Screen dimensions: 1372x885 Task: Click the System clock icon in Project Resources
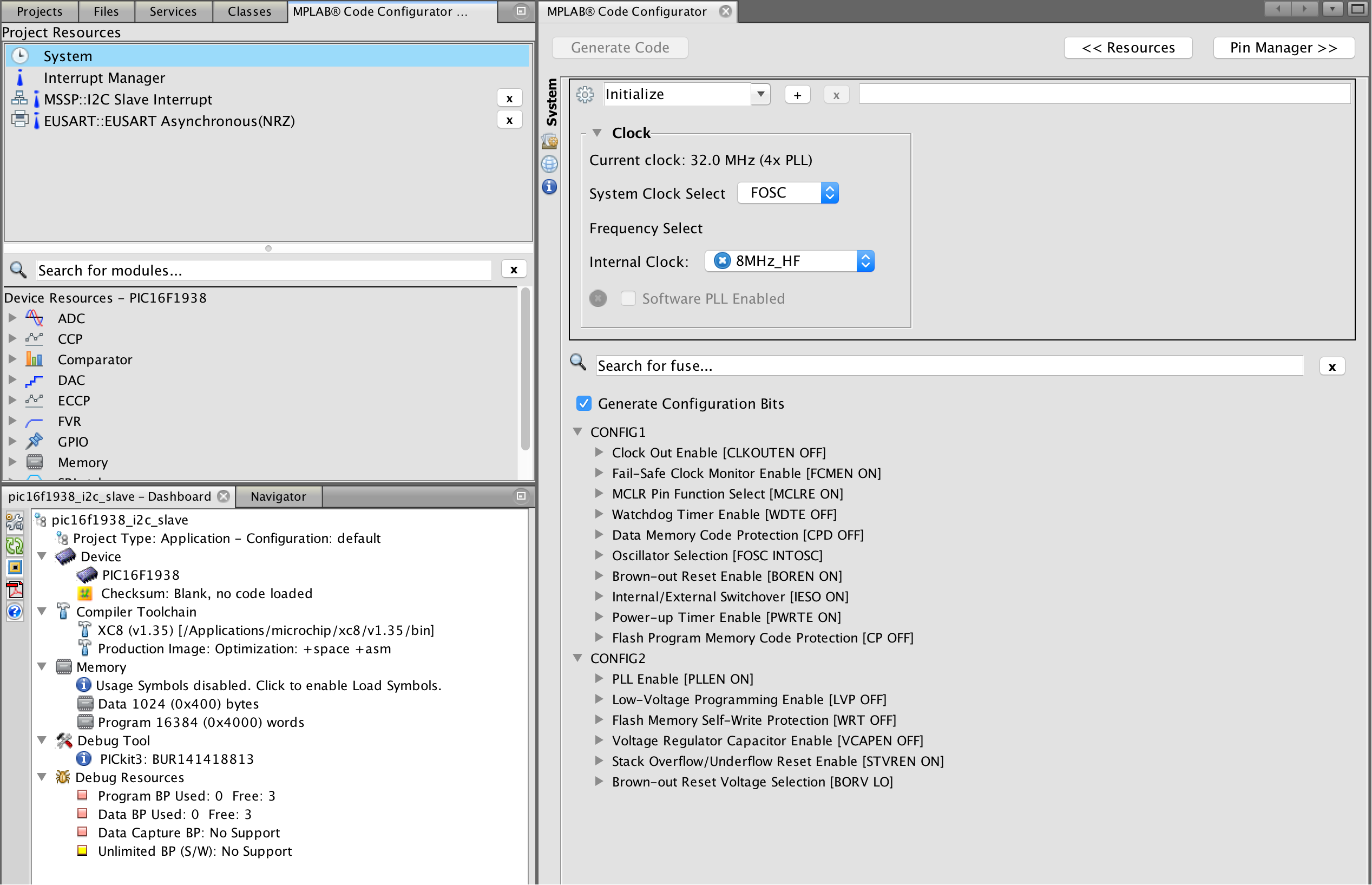click(x=20, y=56)
